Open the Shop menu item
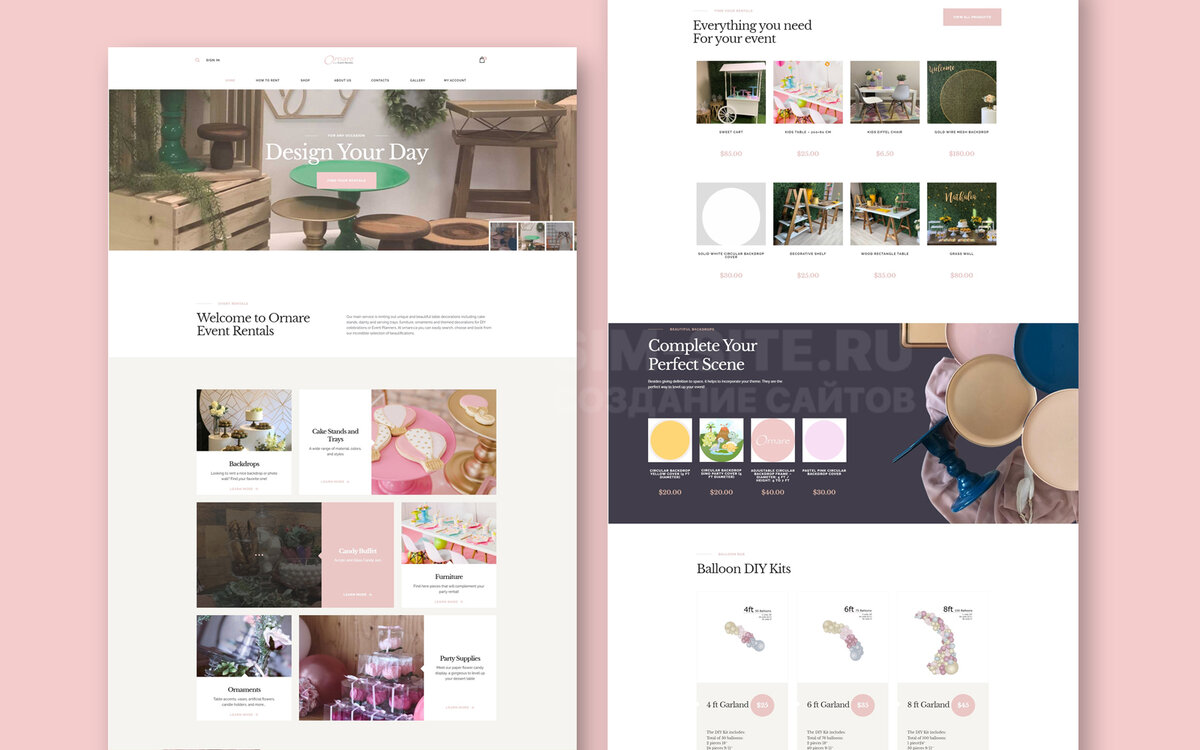 click(305, 80)
